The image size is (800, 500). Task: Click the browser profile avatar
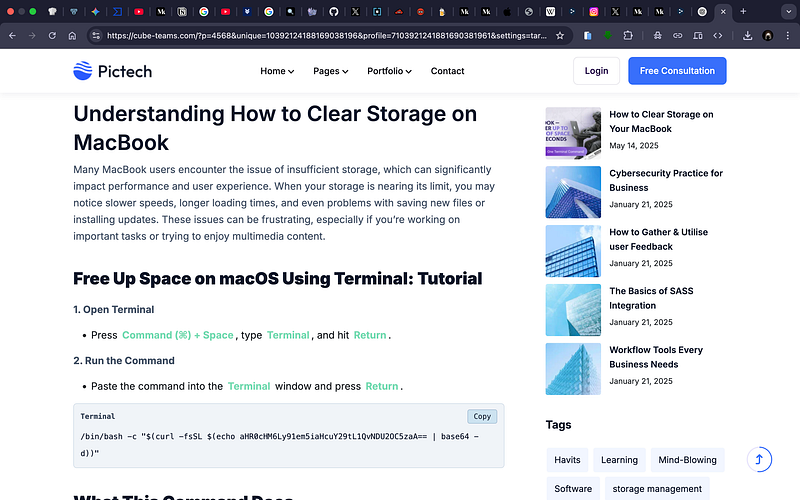coord(767,35)
